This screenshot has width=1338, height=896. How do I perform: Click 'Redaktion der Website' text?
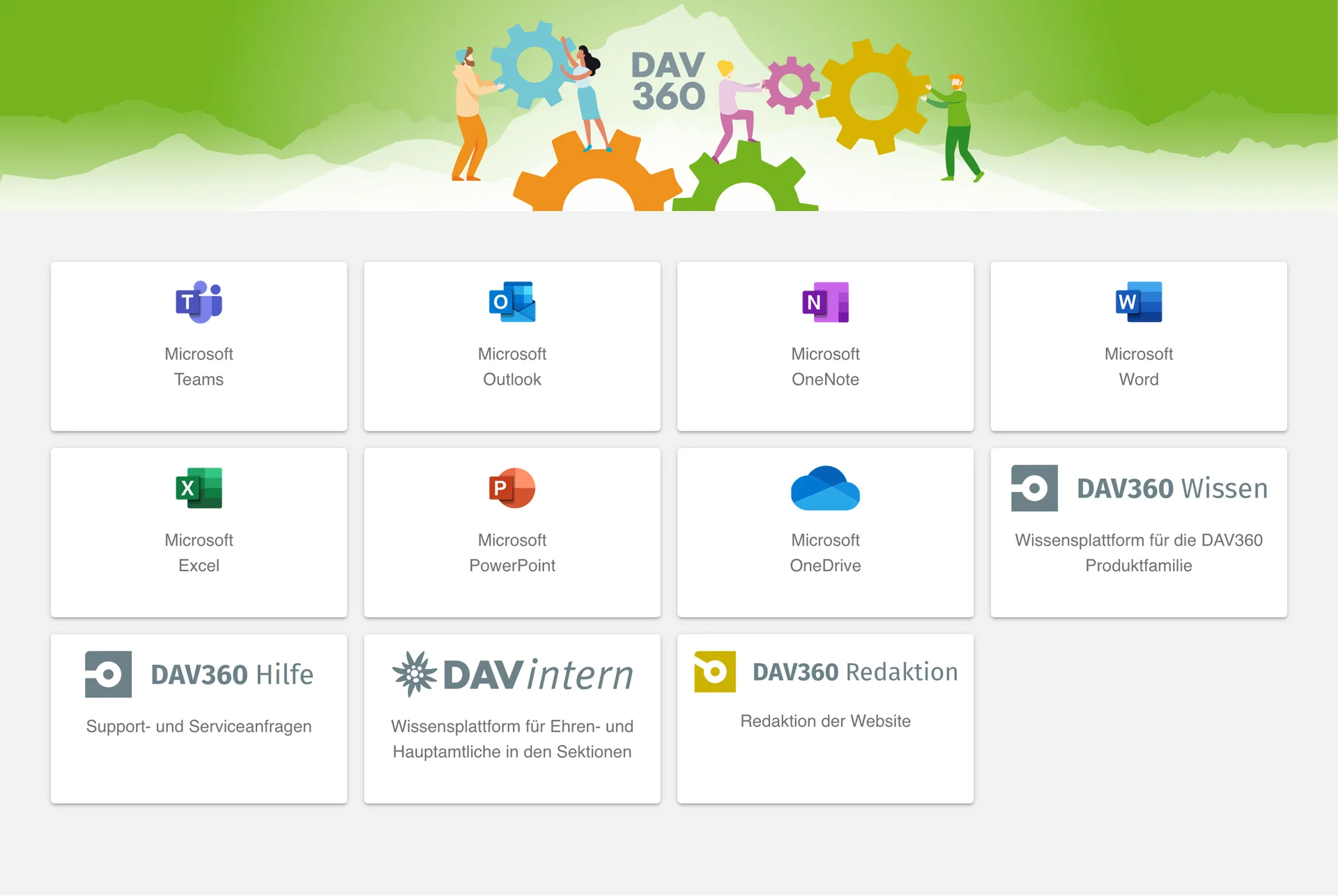click(x=825, y=721)
